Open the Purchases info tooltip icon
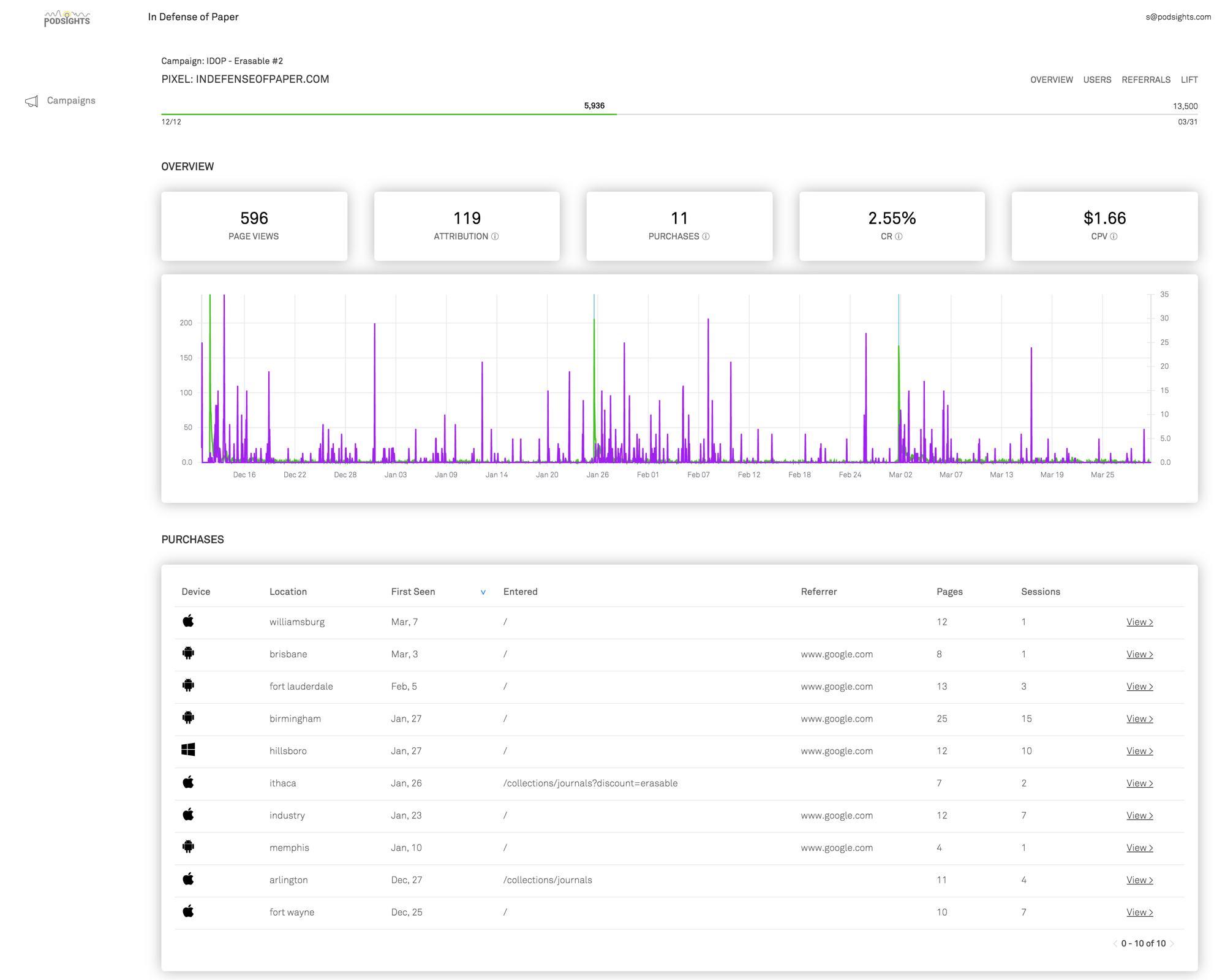This screenshot has height=980, width=1225. click(x=706, y=236)
